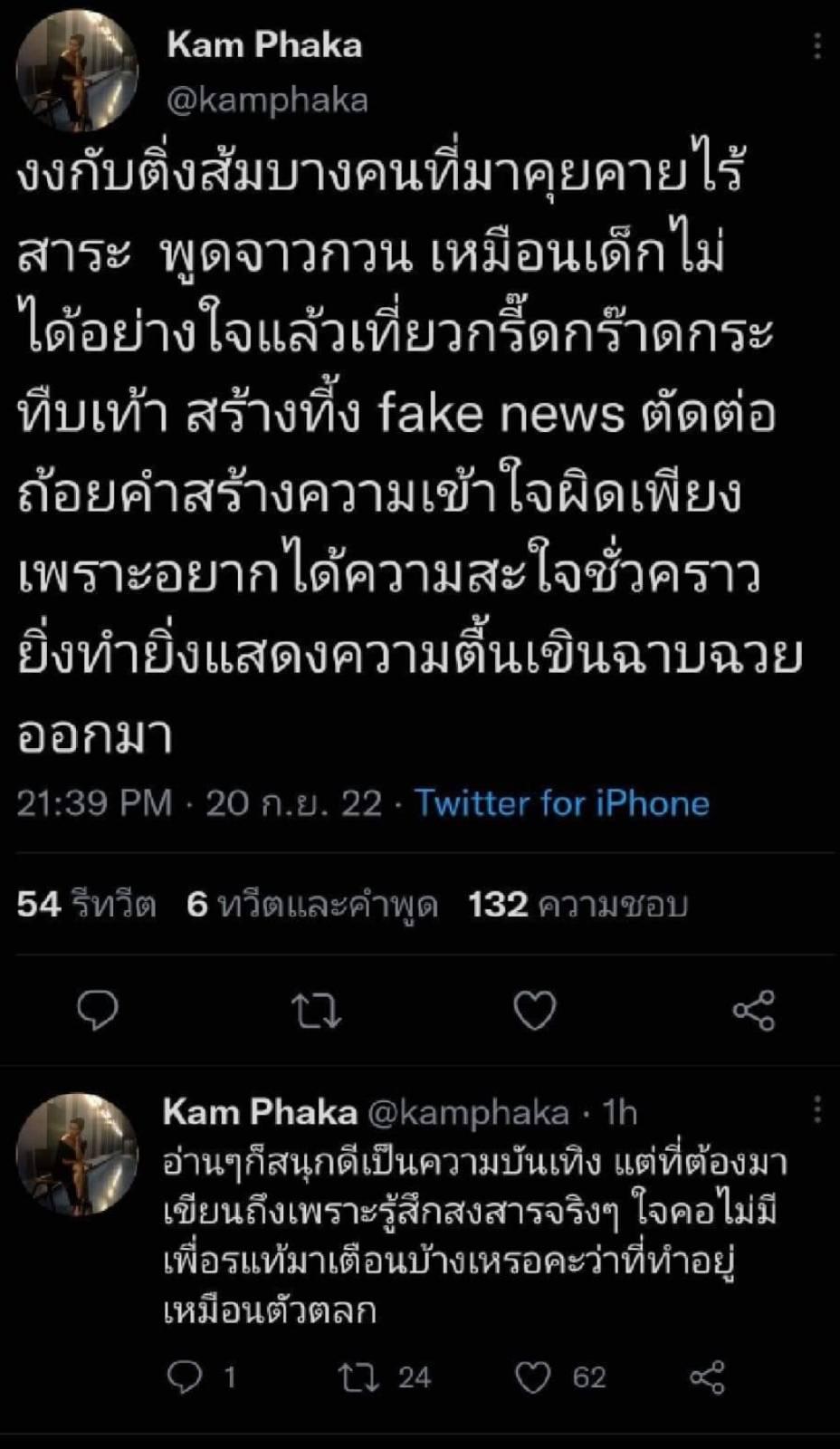
Task: Tap the share icon under main tweet
Action: coord(753,1011)
